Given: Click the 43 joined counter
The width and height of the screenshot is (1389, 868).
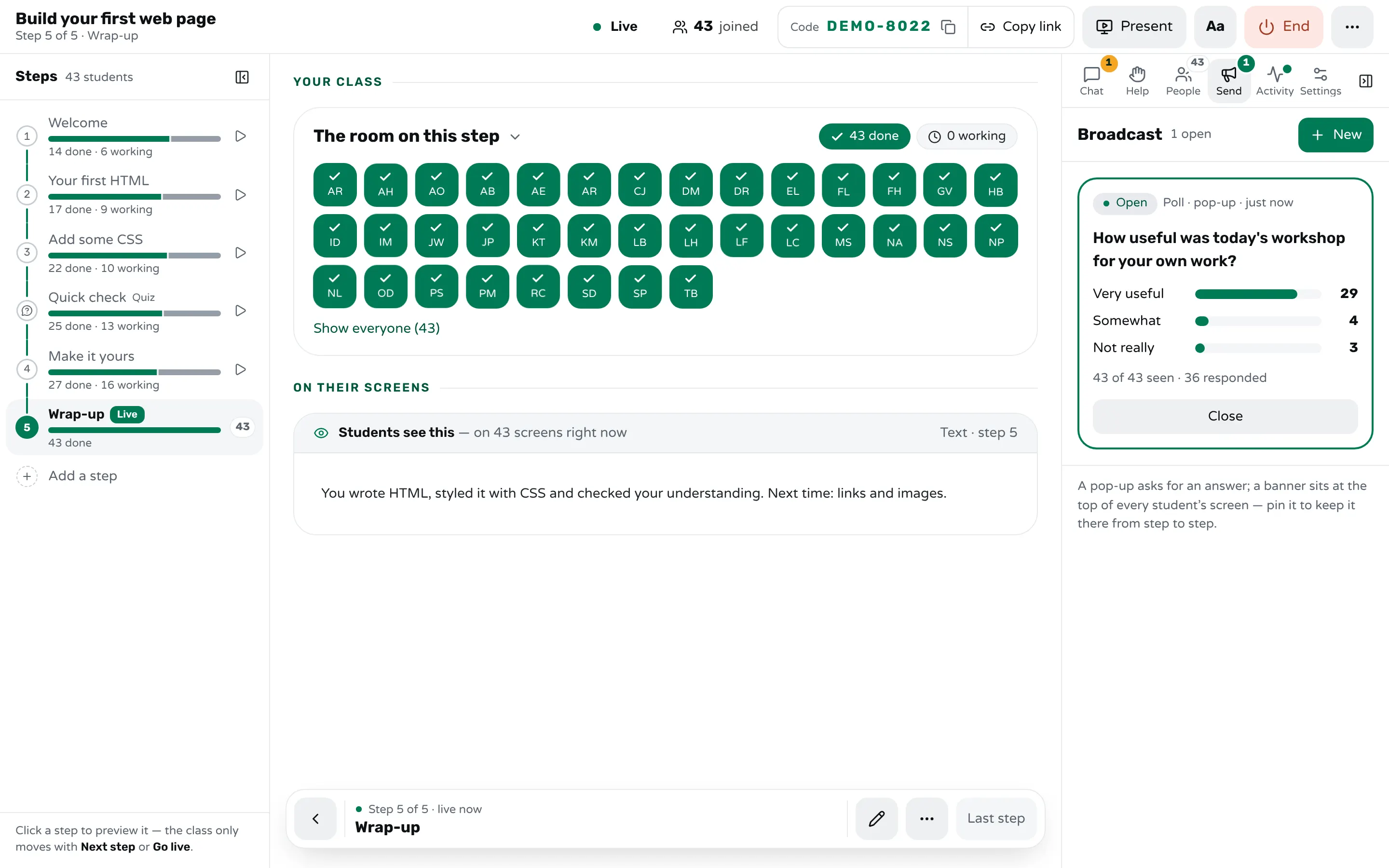Looking at the screenshot, I should click(715, 27).
